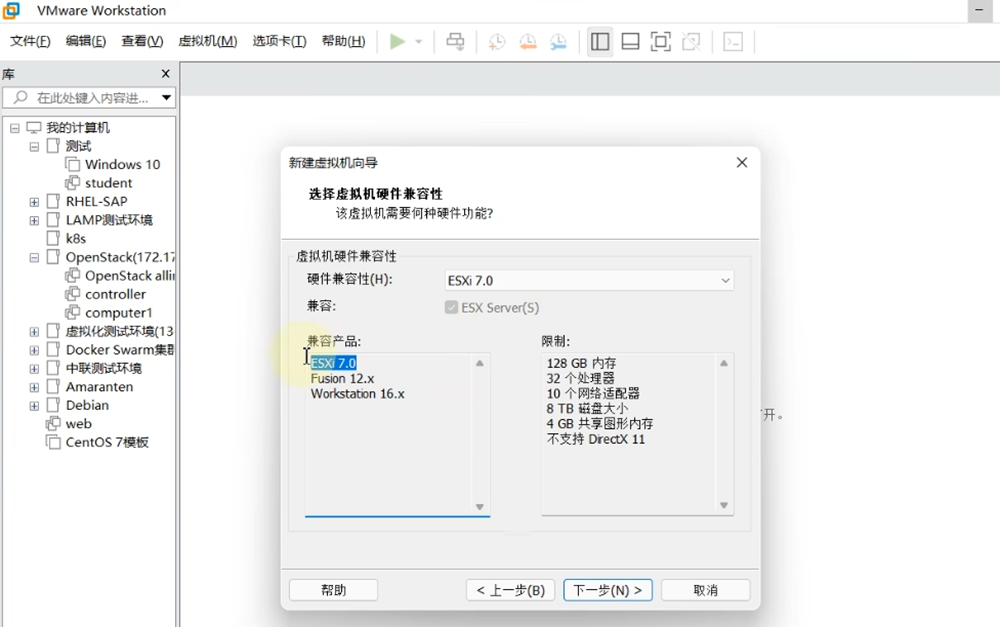
Task: Select the controller virtual machine
Action: tap(115, 294)
